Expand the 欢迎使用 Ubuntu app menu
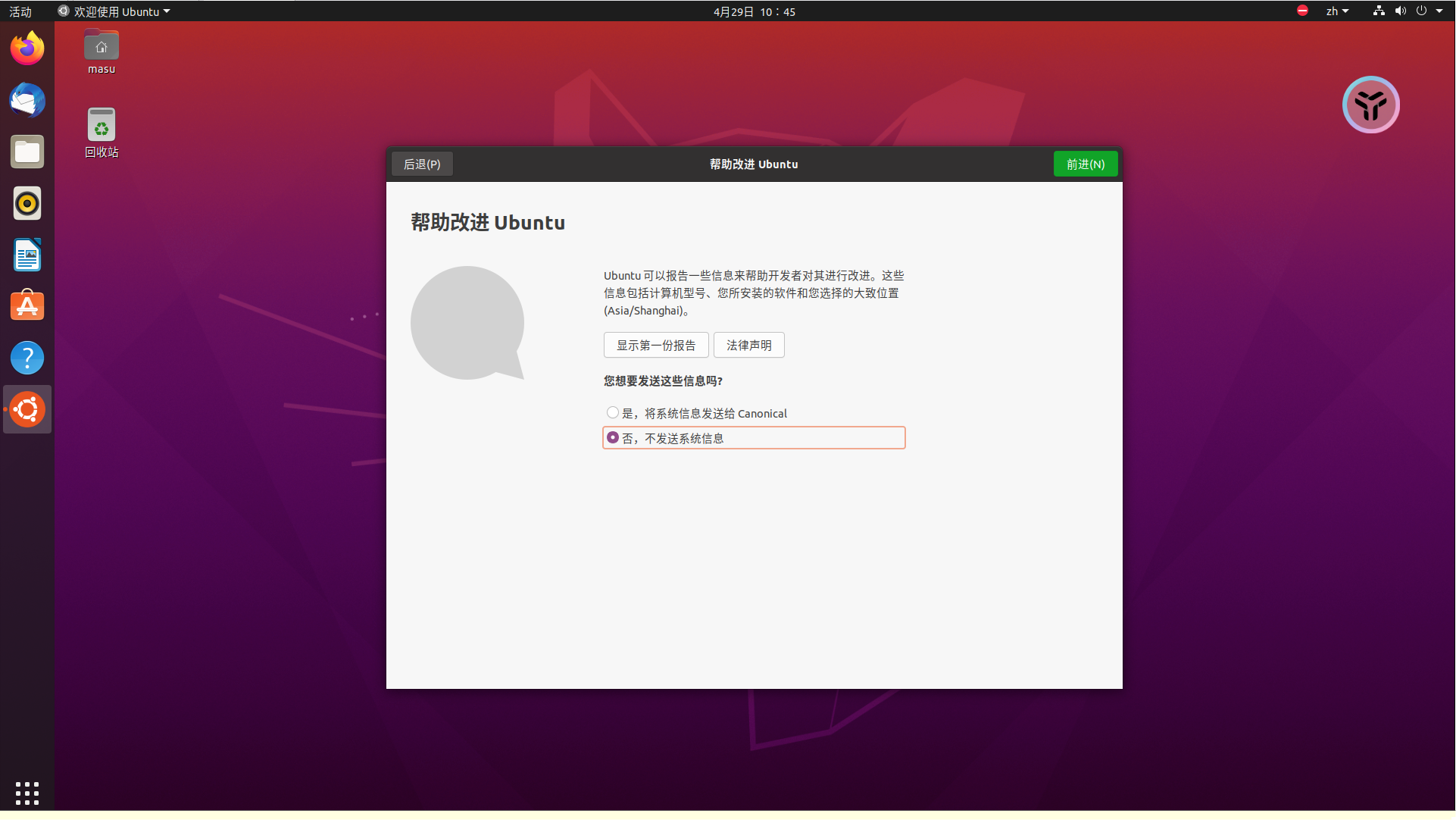The image size is (1456, 820). [x=115, y=11]
